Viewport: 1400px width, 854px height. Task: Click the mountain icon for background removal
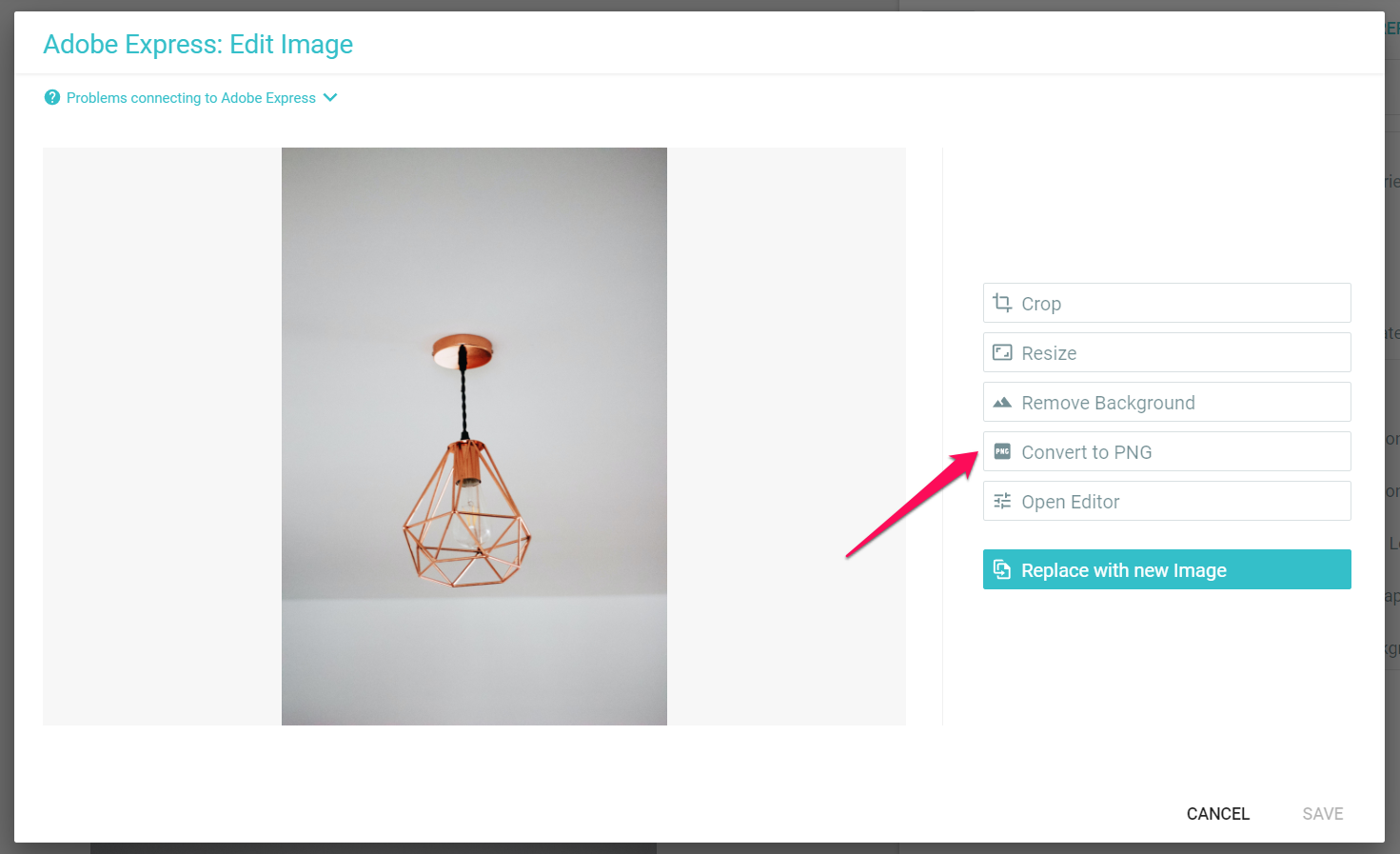(x=1002, y=403)
